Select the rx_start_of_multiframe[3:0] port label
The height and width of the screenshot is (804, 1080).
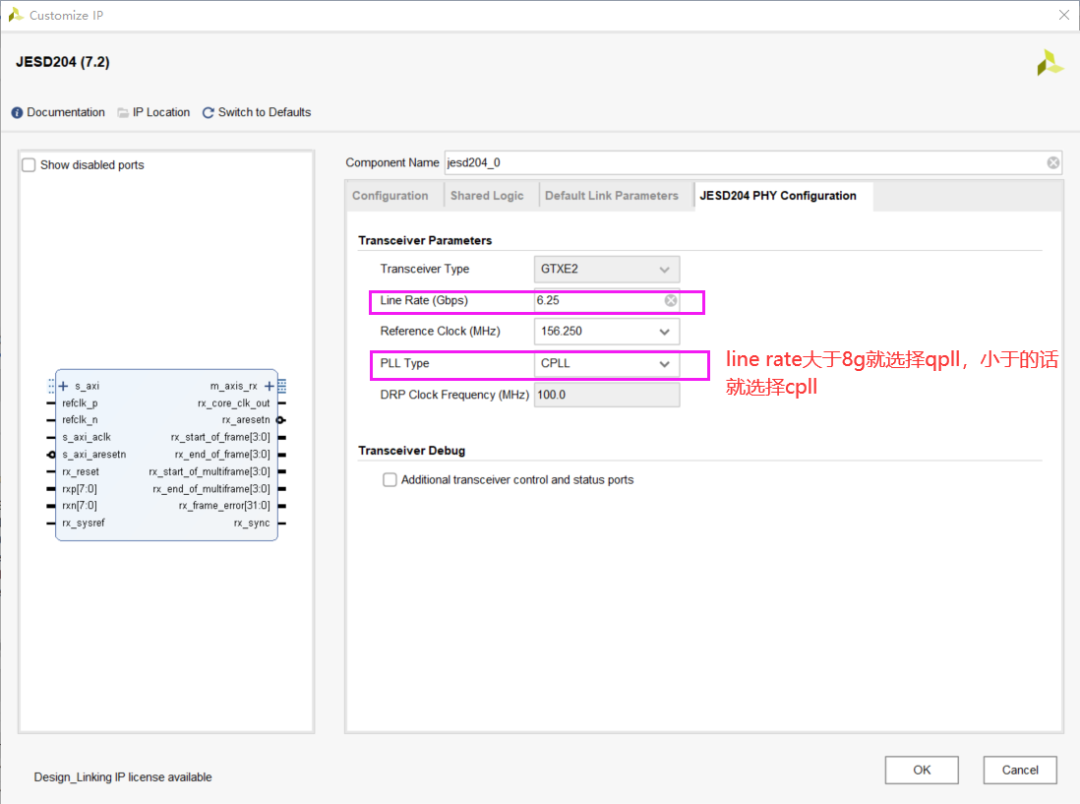[209, 471]
